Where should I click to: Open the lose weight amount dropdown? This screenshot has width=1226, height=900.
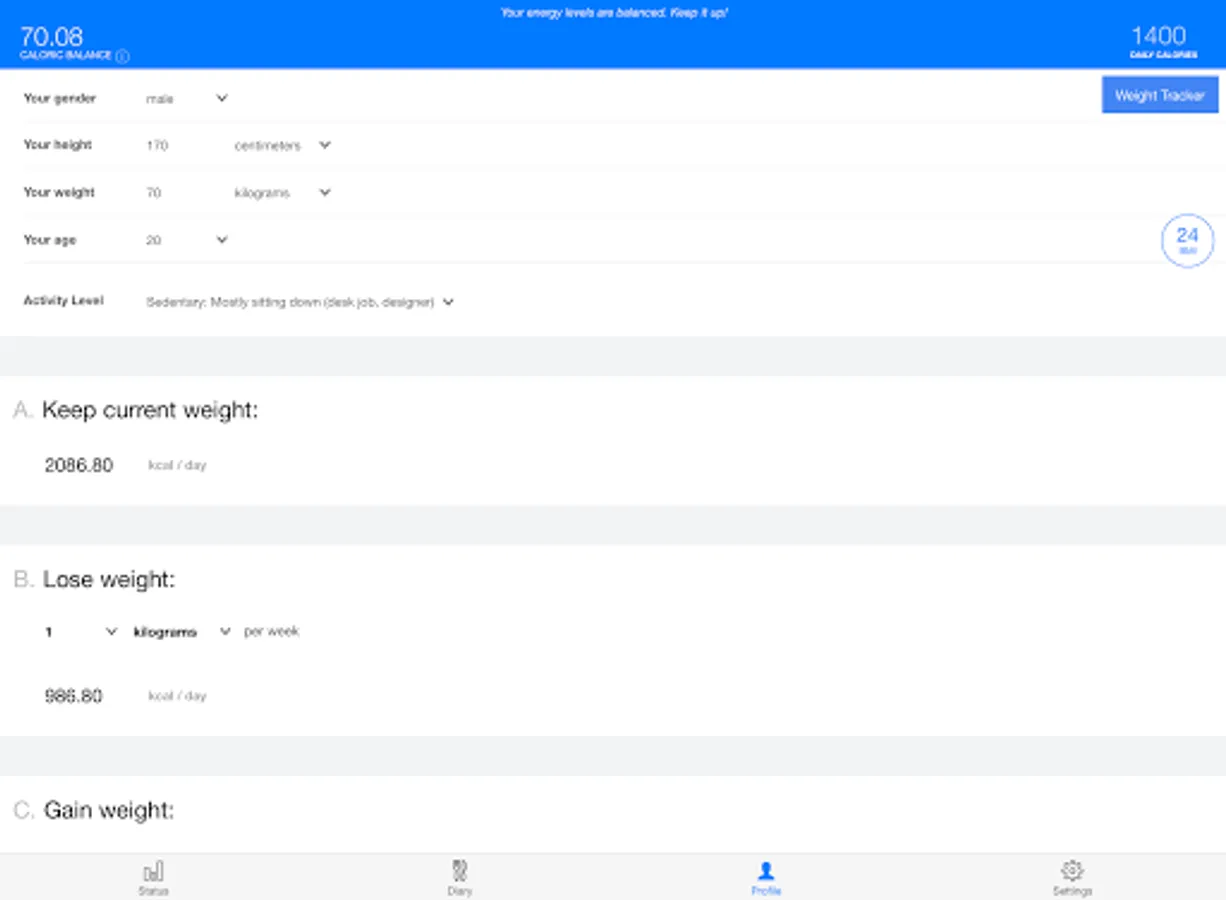pyautogui.click(x=80, y=632)
